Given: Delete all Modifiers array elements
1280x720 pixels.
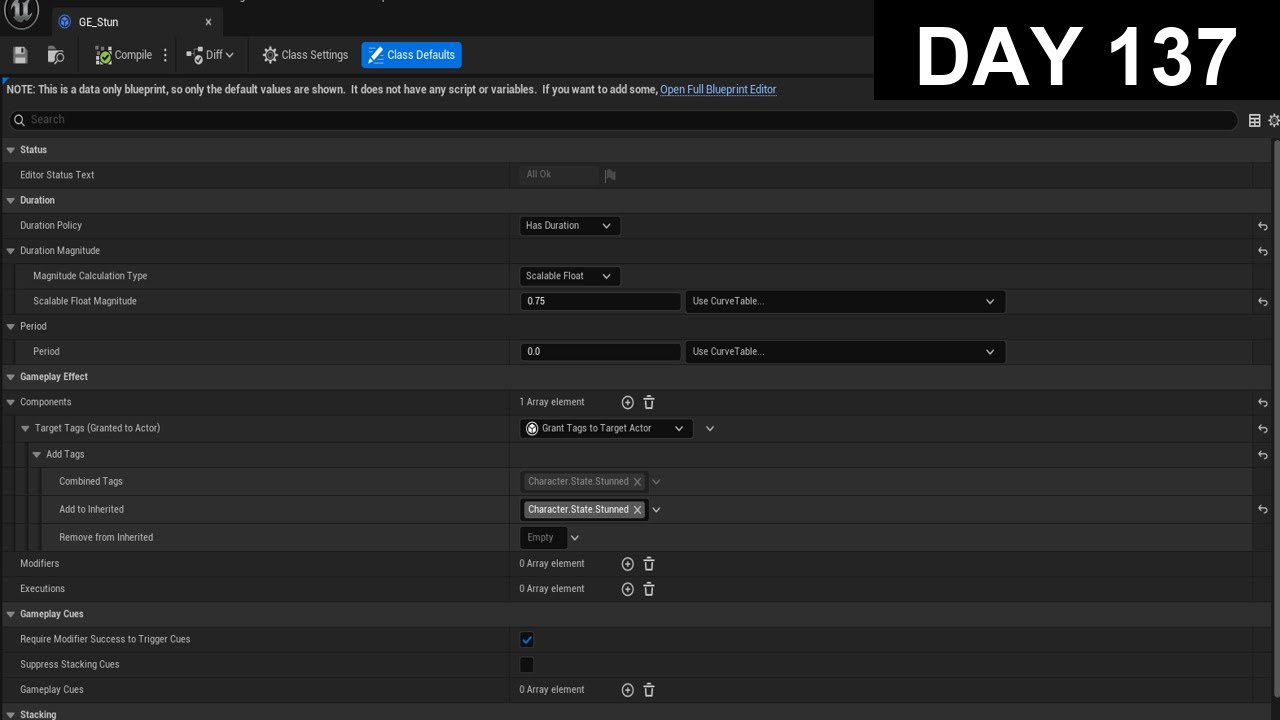Looking at the screenshot, I should [649, 564].
